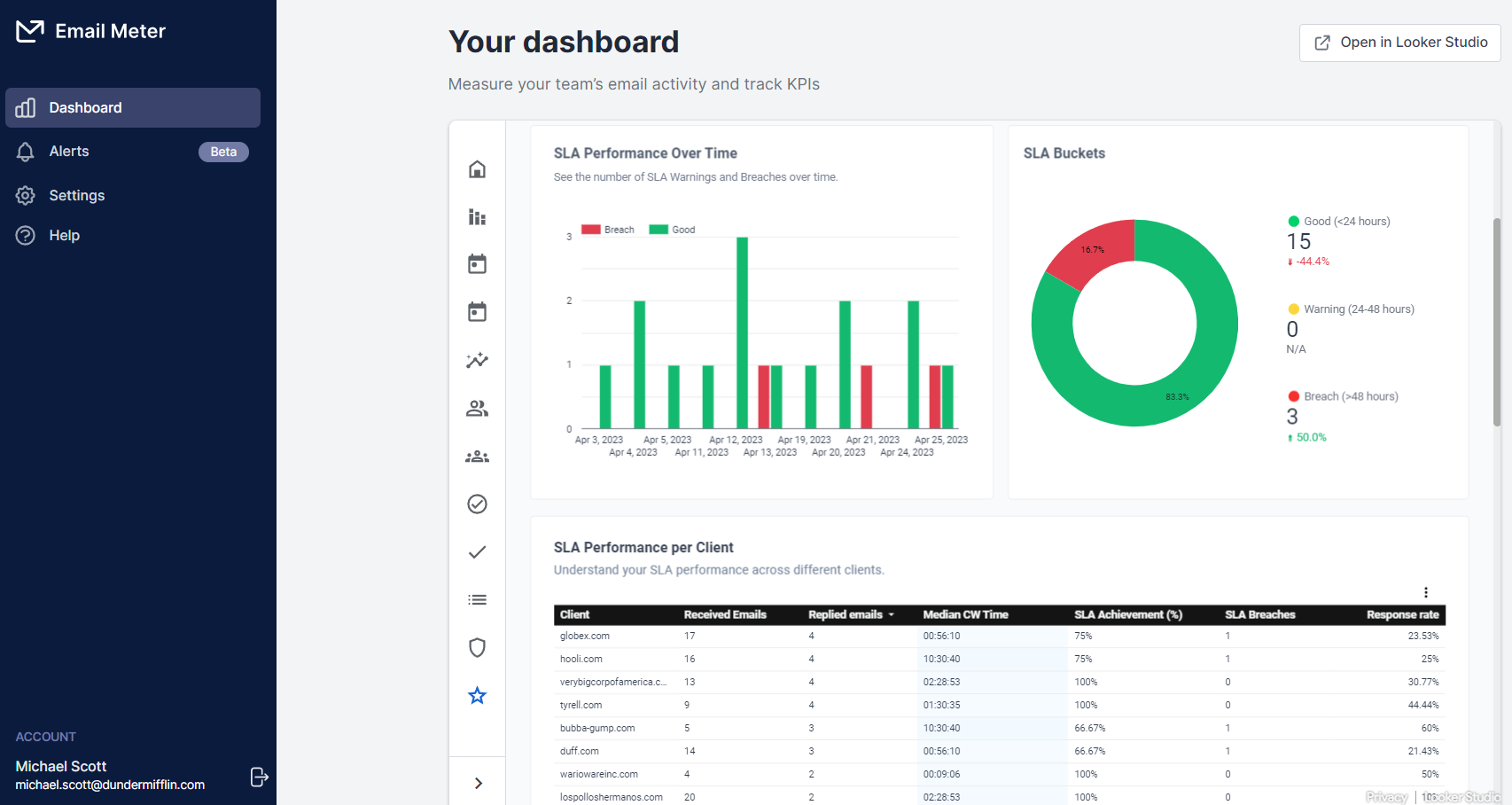Click the Email Meter logo icon
The height and width of the screenshot is (805, 1512).
(29, 29)
